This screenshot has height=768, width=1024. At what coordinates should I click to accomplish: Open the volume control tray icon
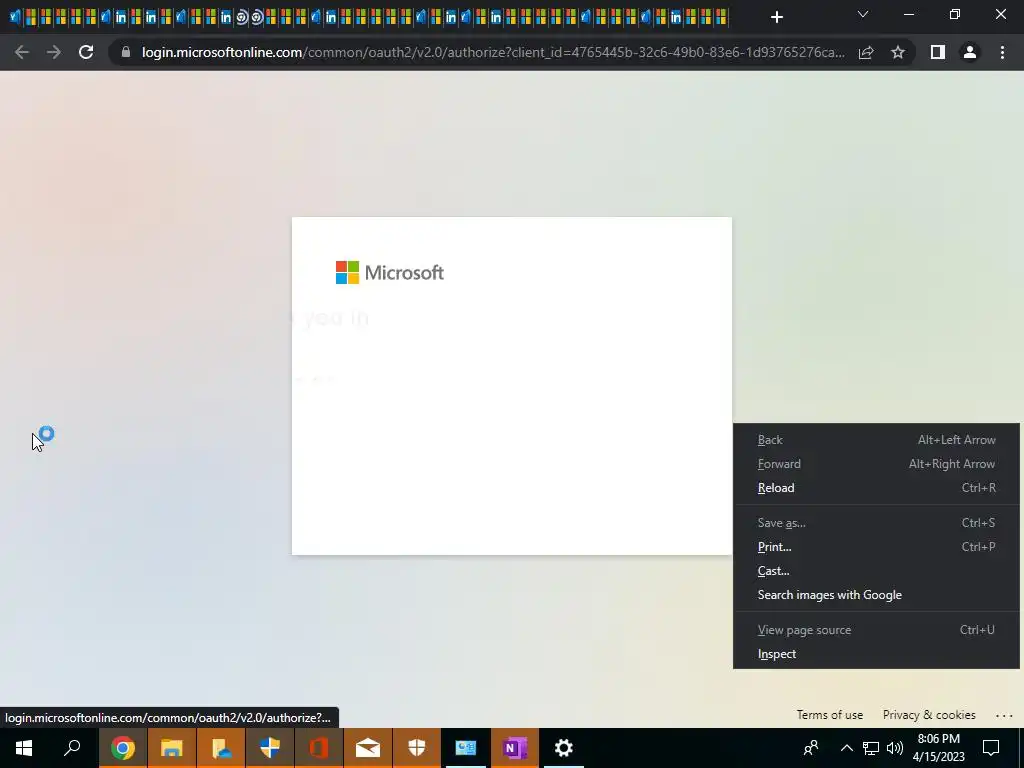[x=895, y=748]
